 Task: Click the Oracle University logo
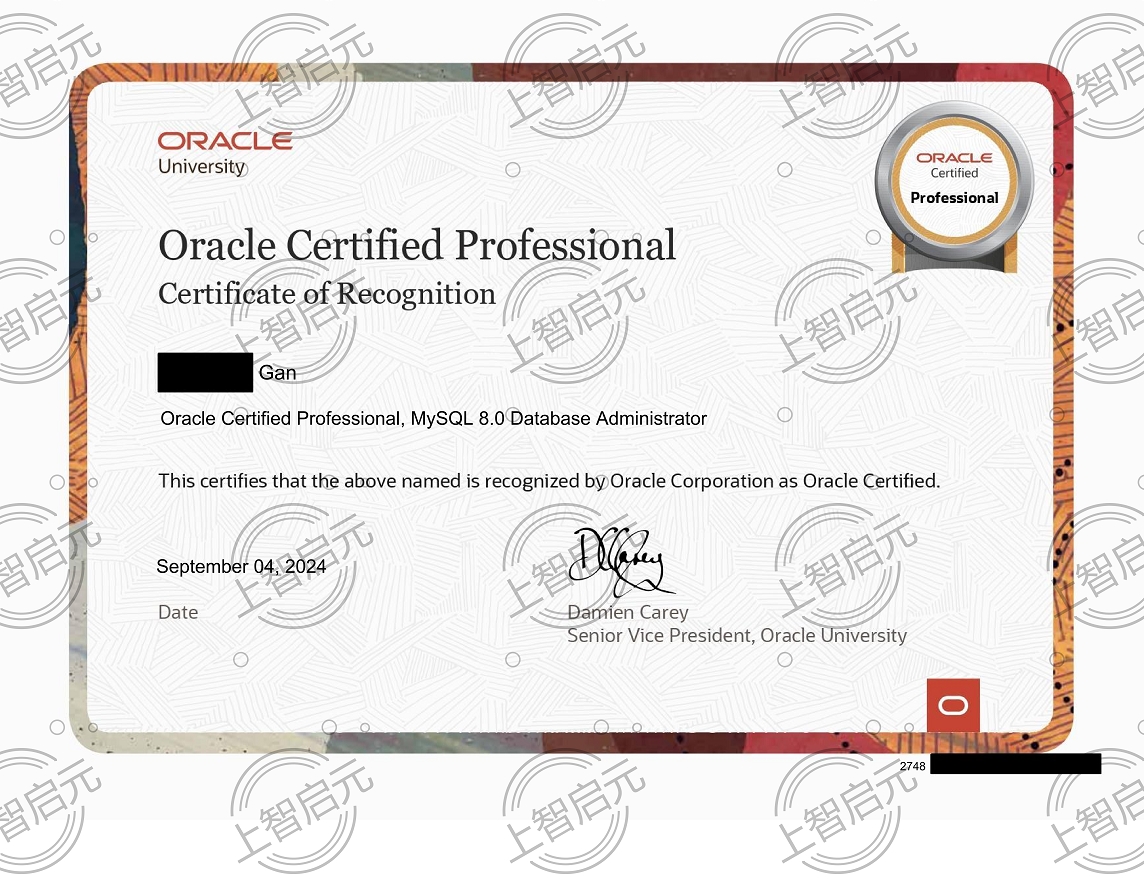coord(225,154)
